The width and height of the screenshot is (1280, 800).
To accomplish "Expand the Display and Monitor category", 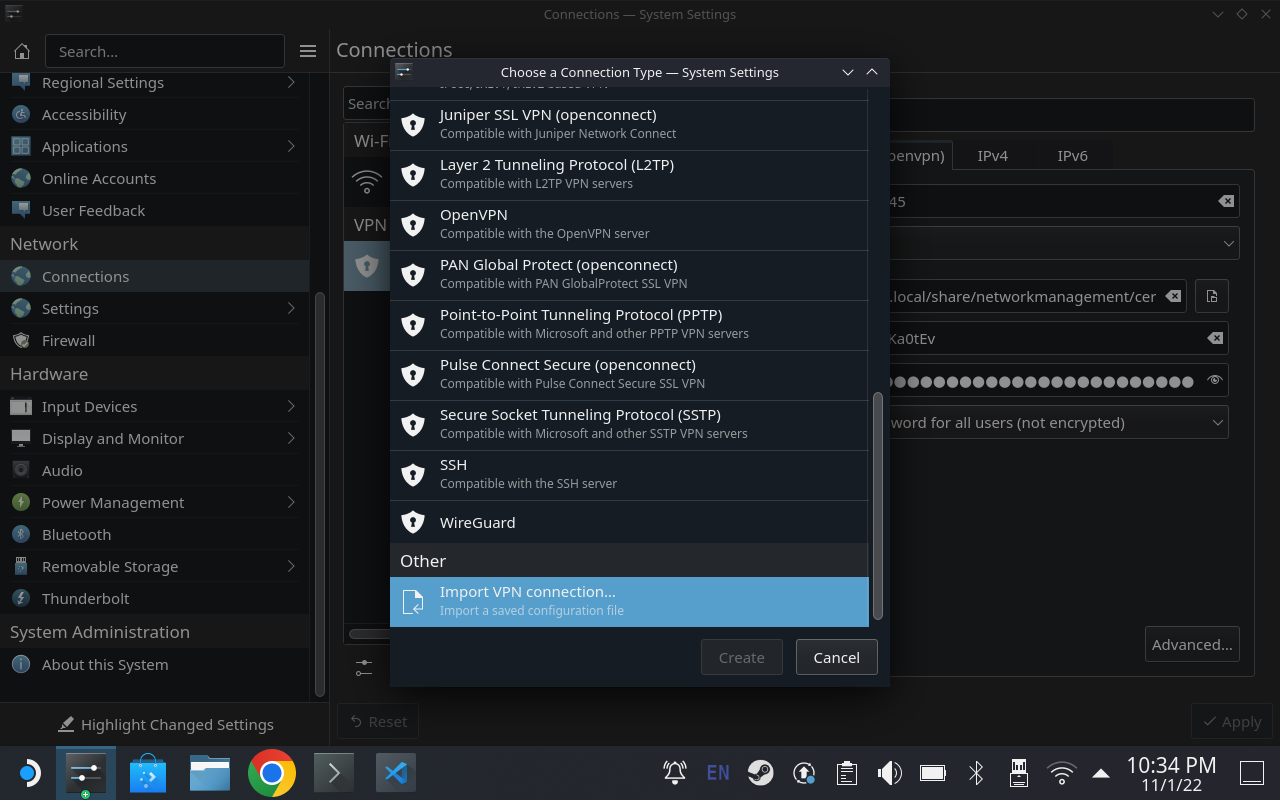I will pyautogui.click(x=291, y=438).
